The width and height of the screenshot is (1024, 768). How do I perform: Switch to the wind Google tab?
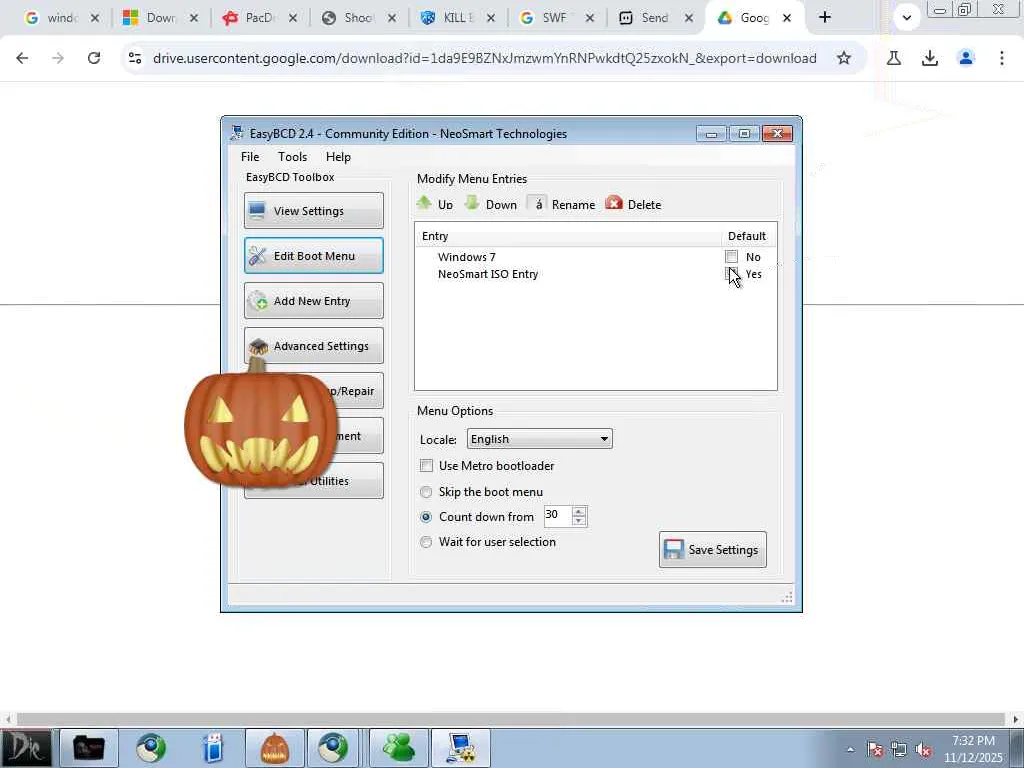pos(62,18)
